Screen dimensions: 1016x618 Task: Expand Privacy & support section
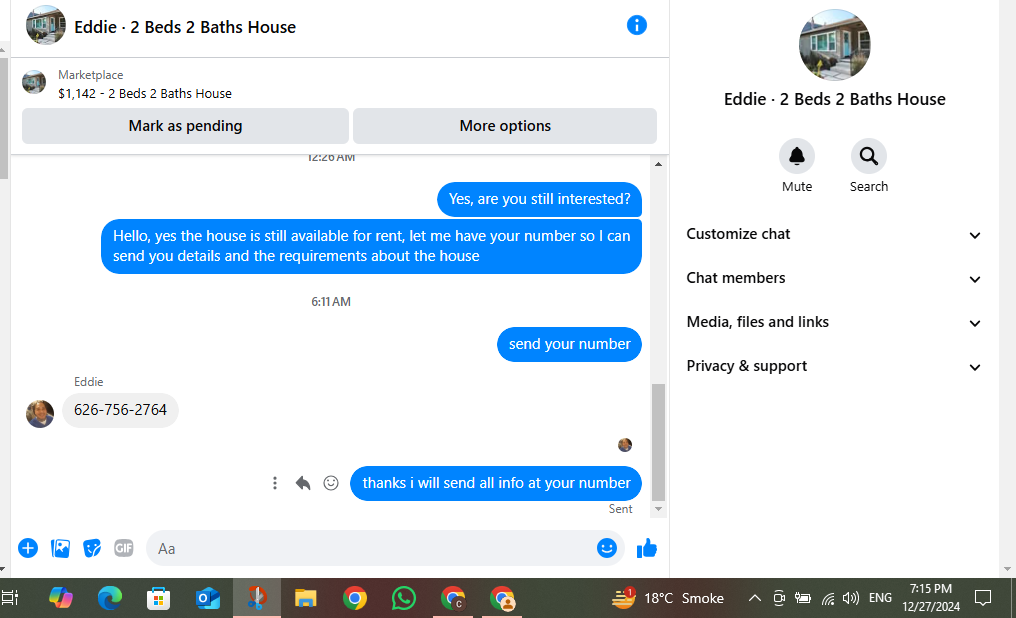click(x=834, y=367)
